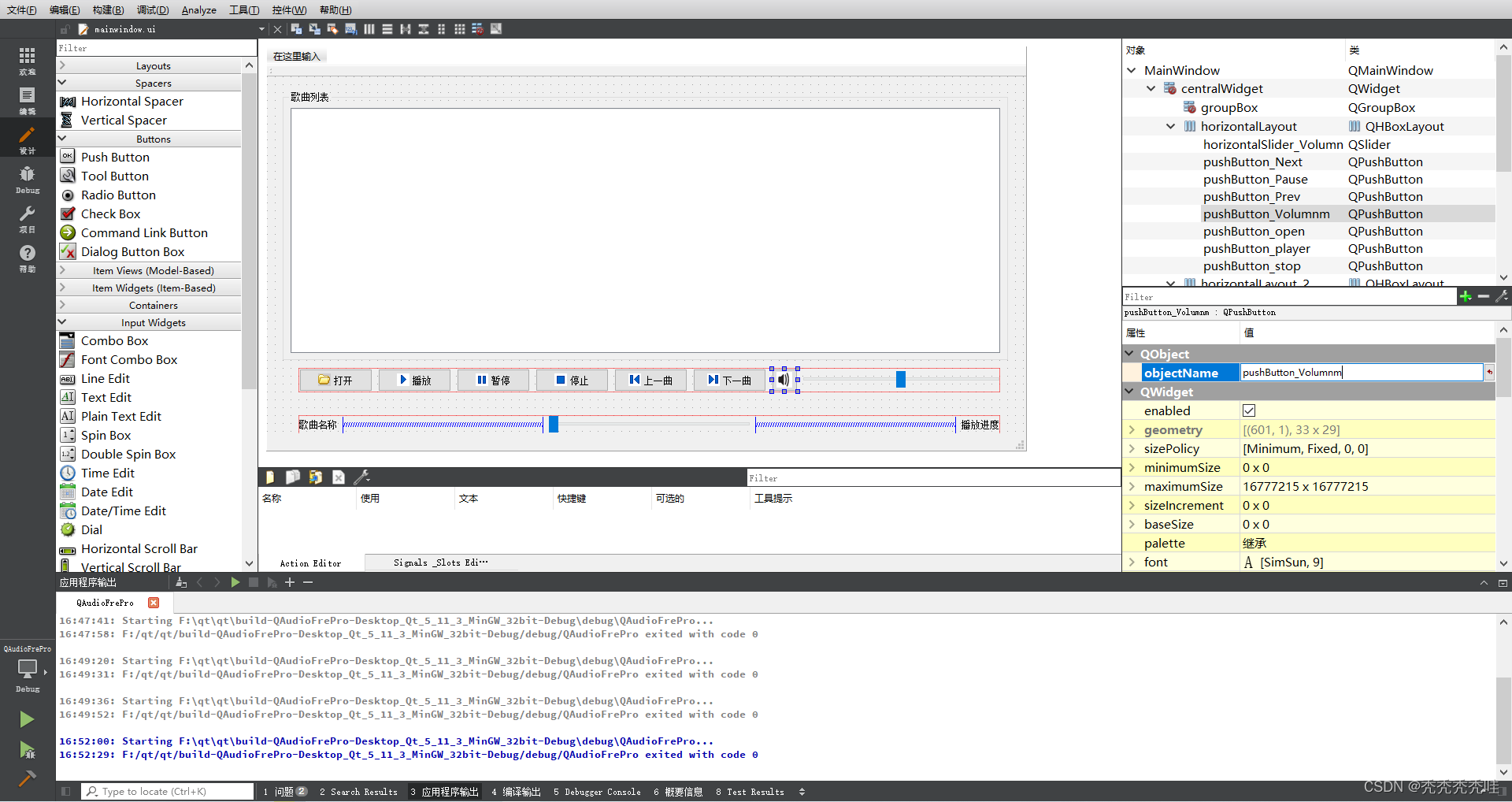The height and width of the screenshot is (802, 1512).
Task: Open the 构建(B) menu
Action: point(108,9)
